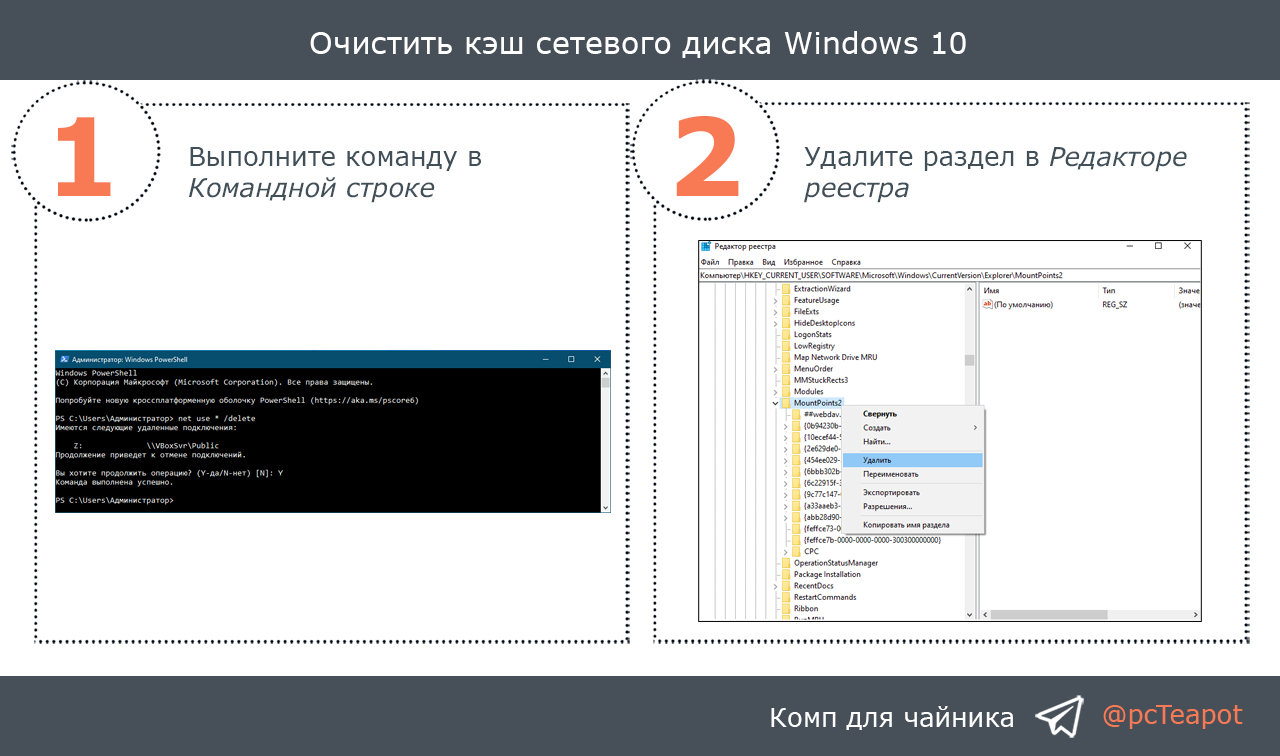Image resolution: width=1280 pixels, height=756 pixels.
Task: Click the PowerShell icon in the console title bar
Action: pos(64,359)
